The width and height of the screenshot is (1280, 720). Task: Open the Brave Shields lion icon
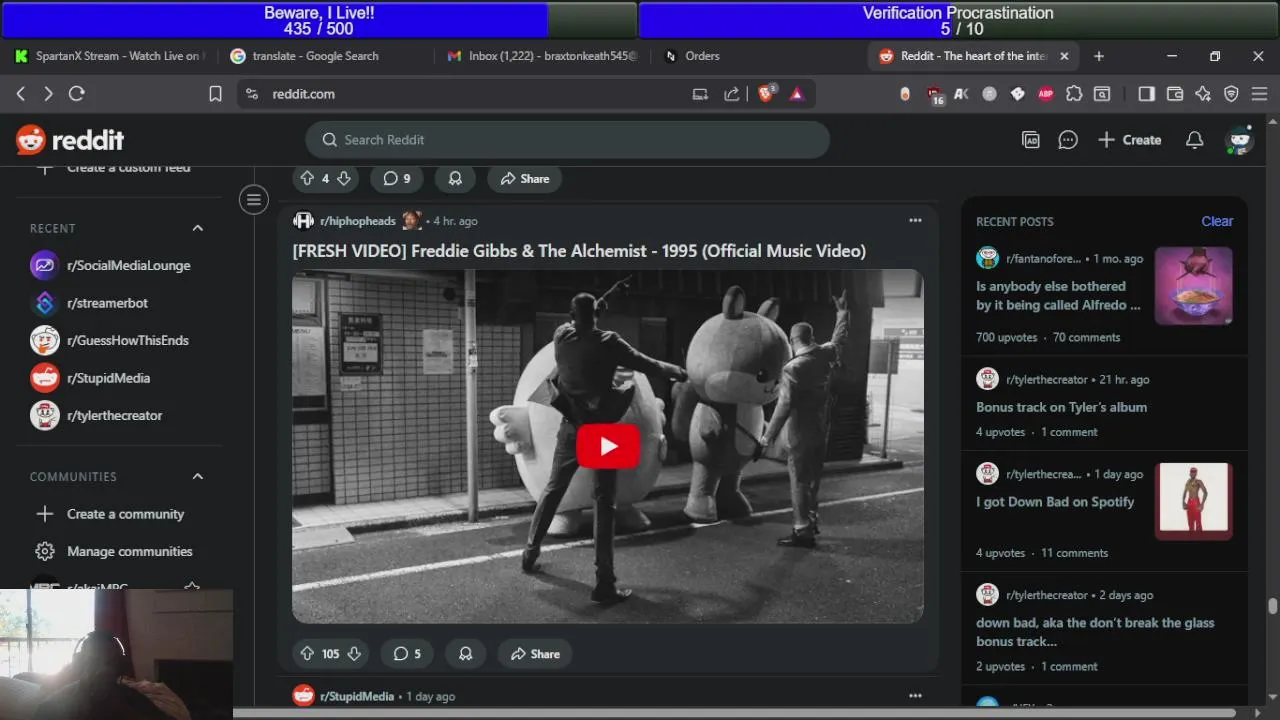[767, 94]
